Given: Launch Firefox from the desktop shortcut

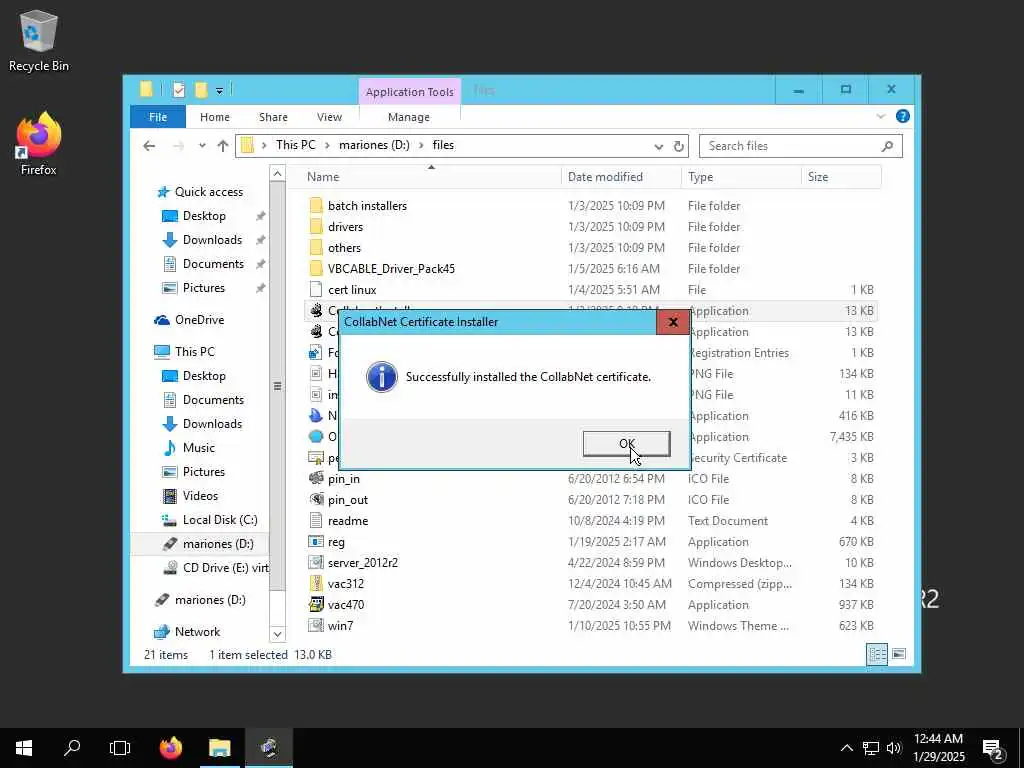Looking at the screenshot, I should point(39,144).
